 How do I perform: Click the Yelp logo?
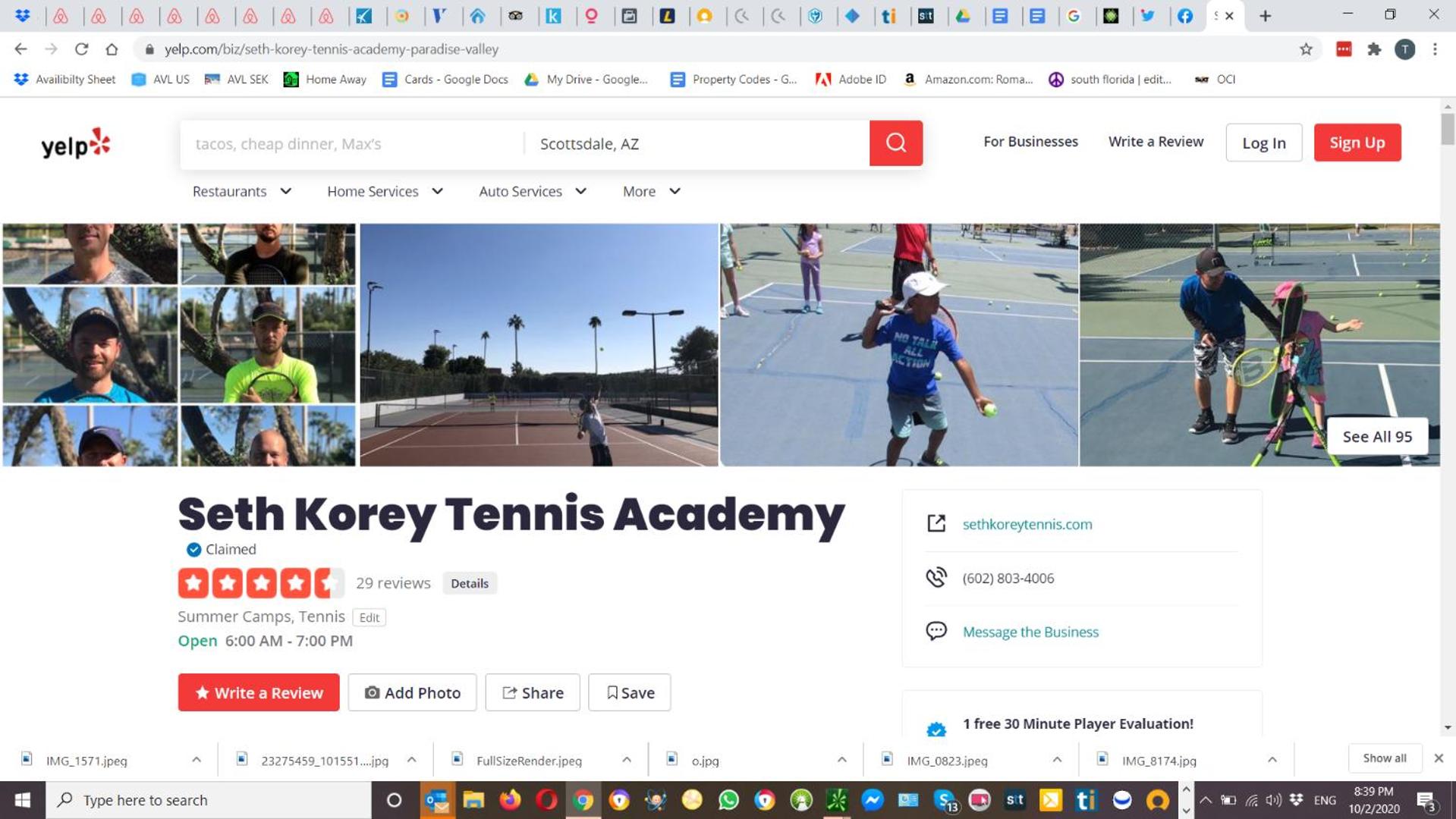pos(76,143)
